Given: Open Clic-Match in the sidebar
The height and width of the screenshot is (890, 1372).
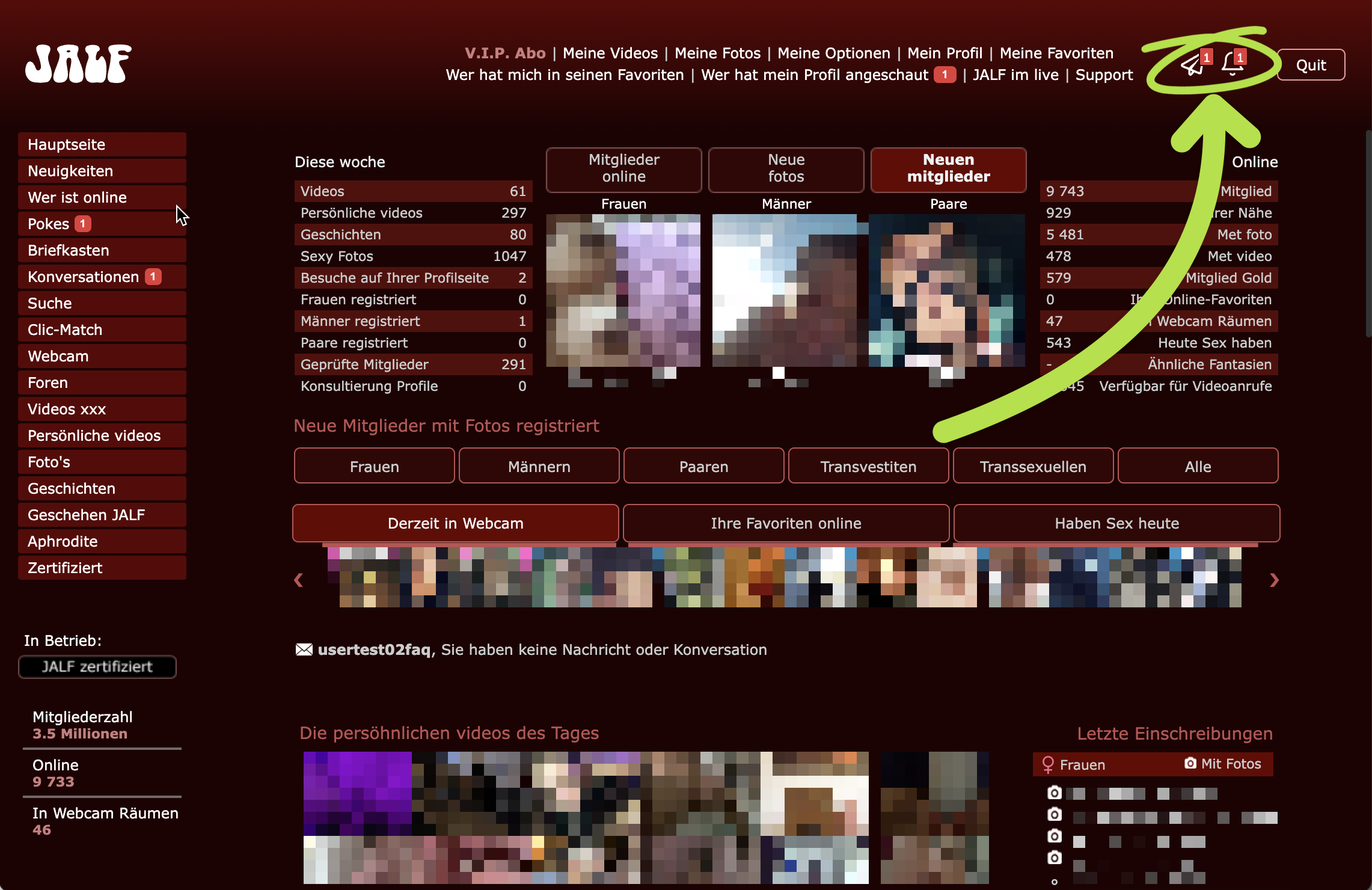Looking at the screenshot, I should [102, 330].
